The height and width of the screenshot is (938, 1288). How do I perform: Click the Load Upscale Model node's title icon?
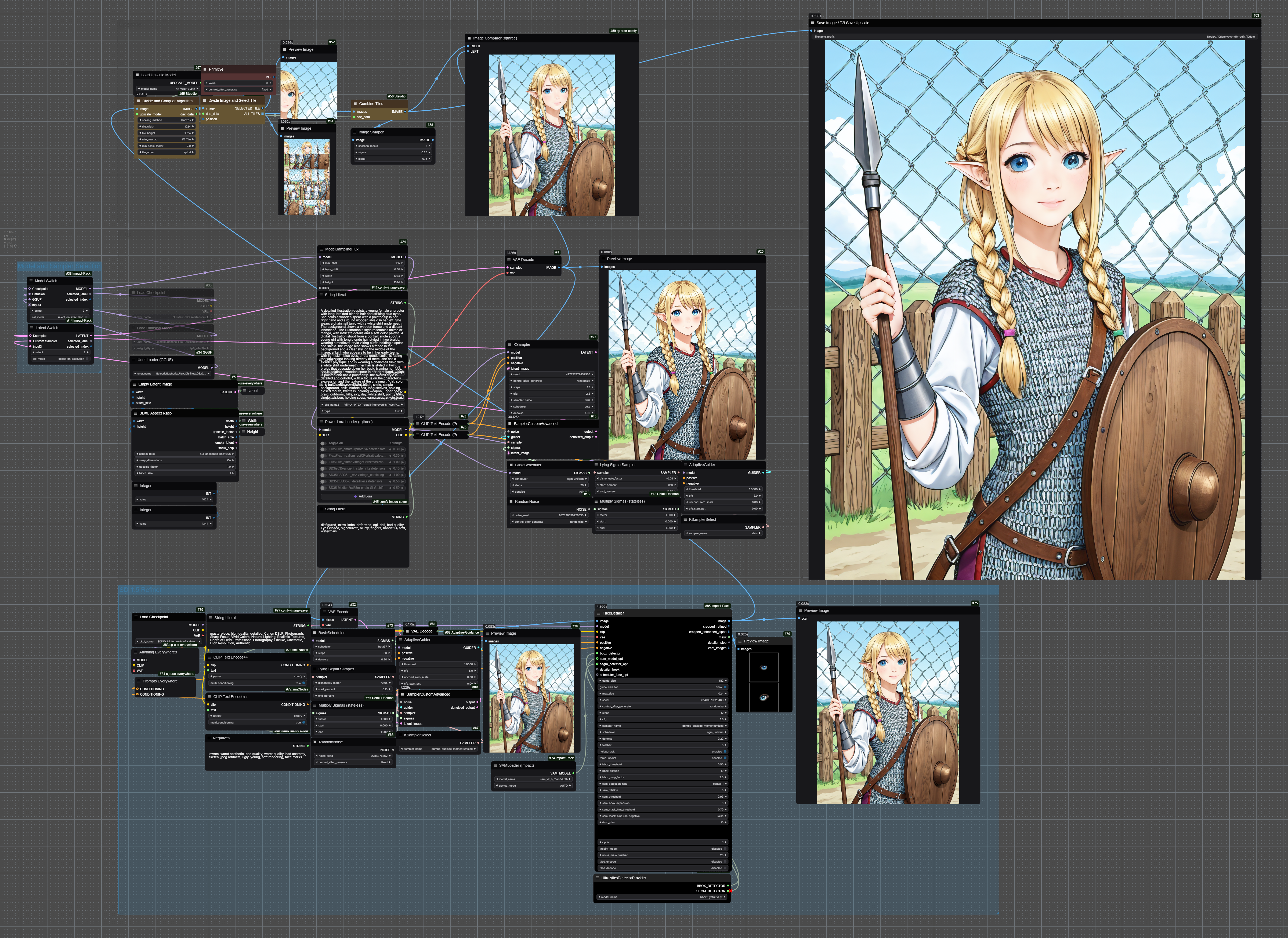click(138, 75)
